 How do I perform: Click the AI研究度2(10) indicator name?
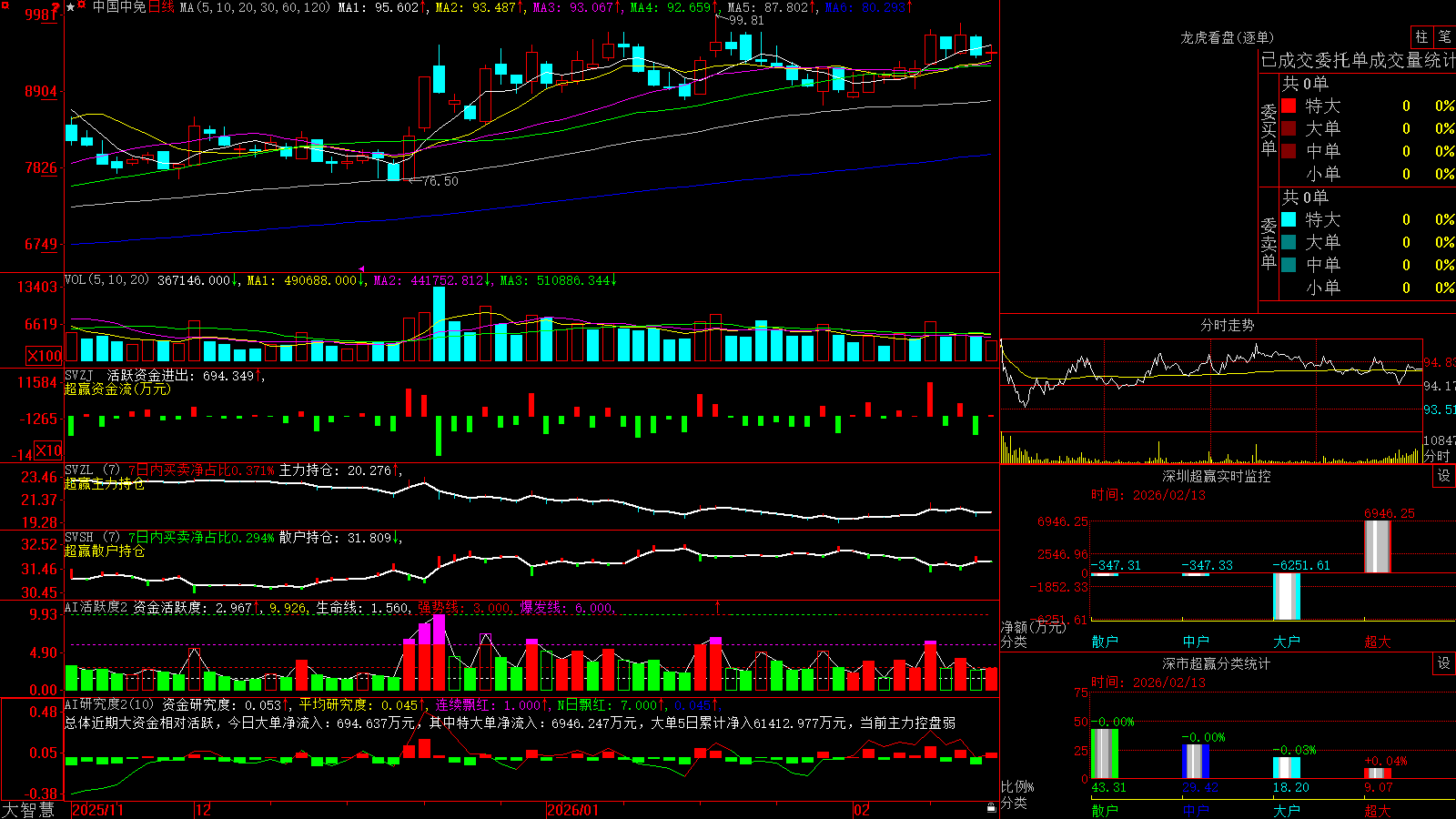(109, 705)
